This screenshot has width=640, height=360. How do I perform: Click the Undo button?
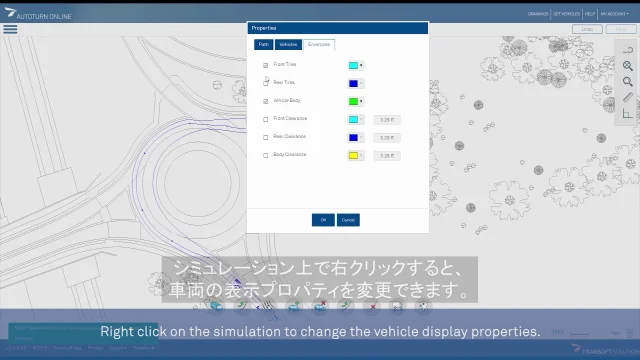pos(587,29)
